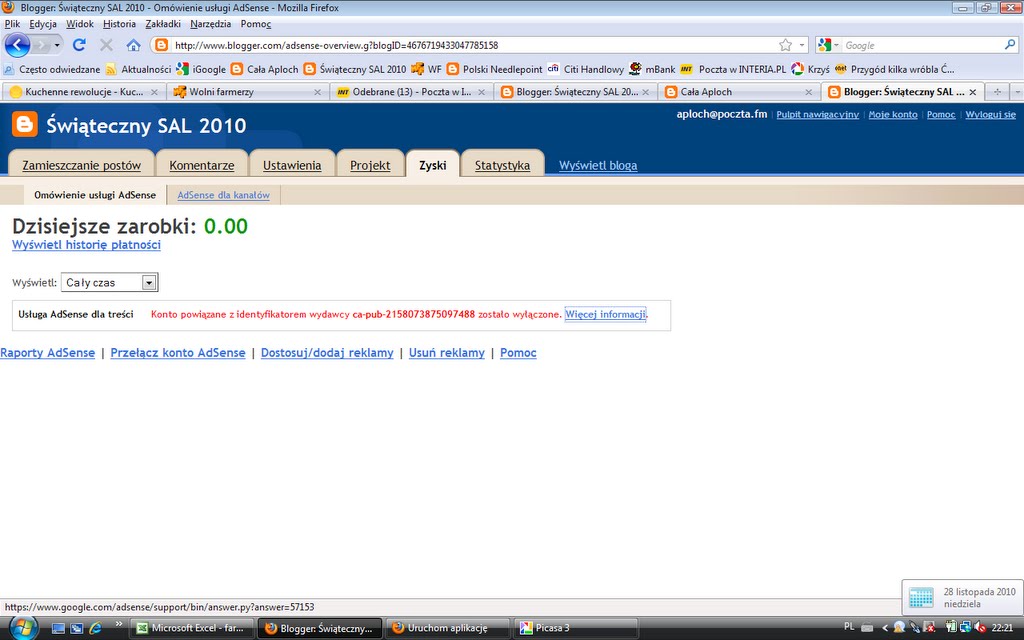This screenshot has width=1024, height=640.
Task: Close the Odebrane (13) Poczta tab
Action: [481, 92]
